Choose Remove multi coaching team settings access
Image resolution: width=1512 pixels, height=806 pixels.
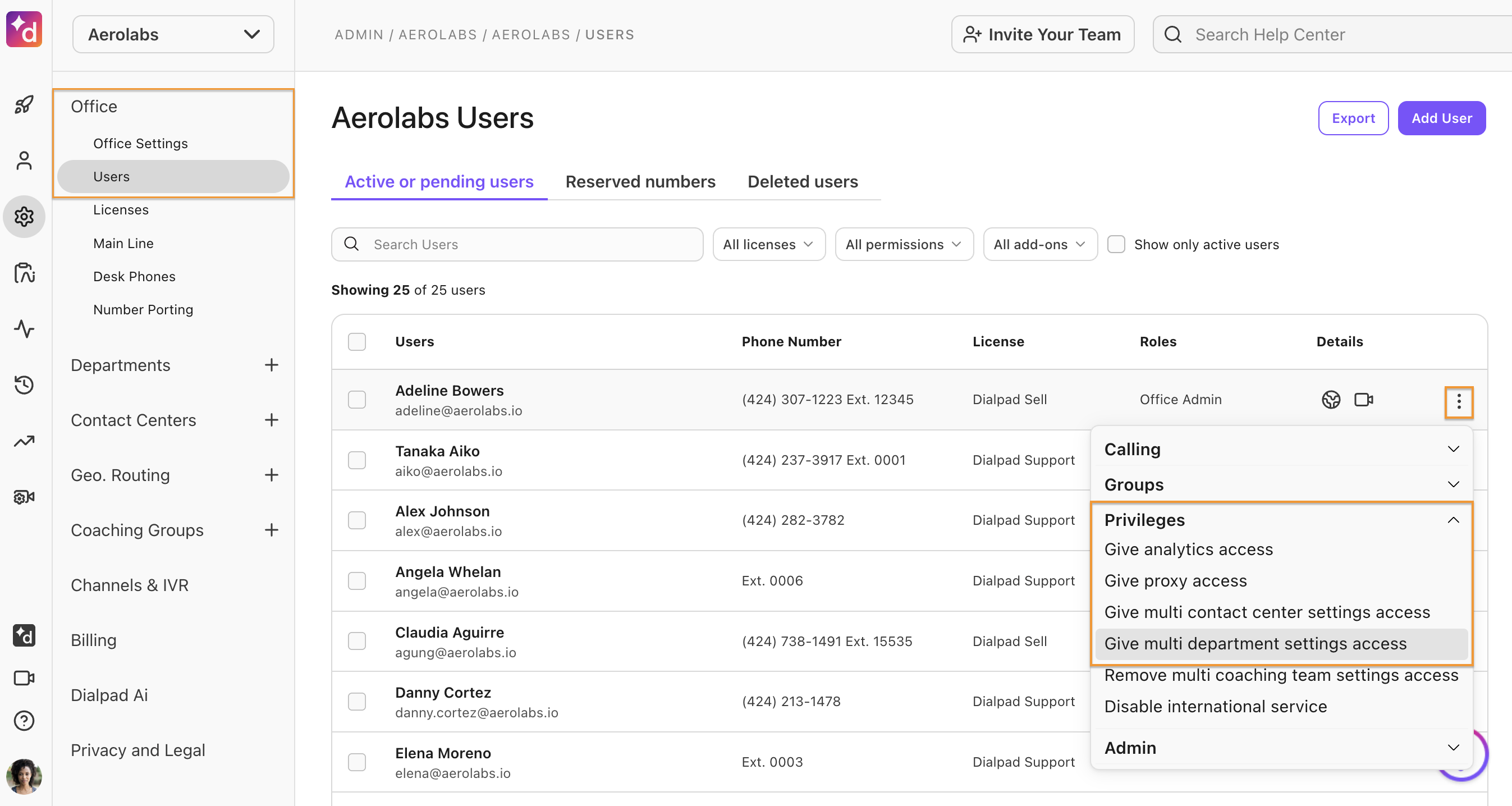click(1281, 675)
